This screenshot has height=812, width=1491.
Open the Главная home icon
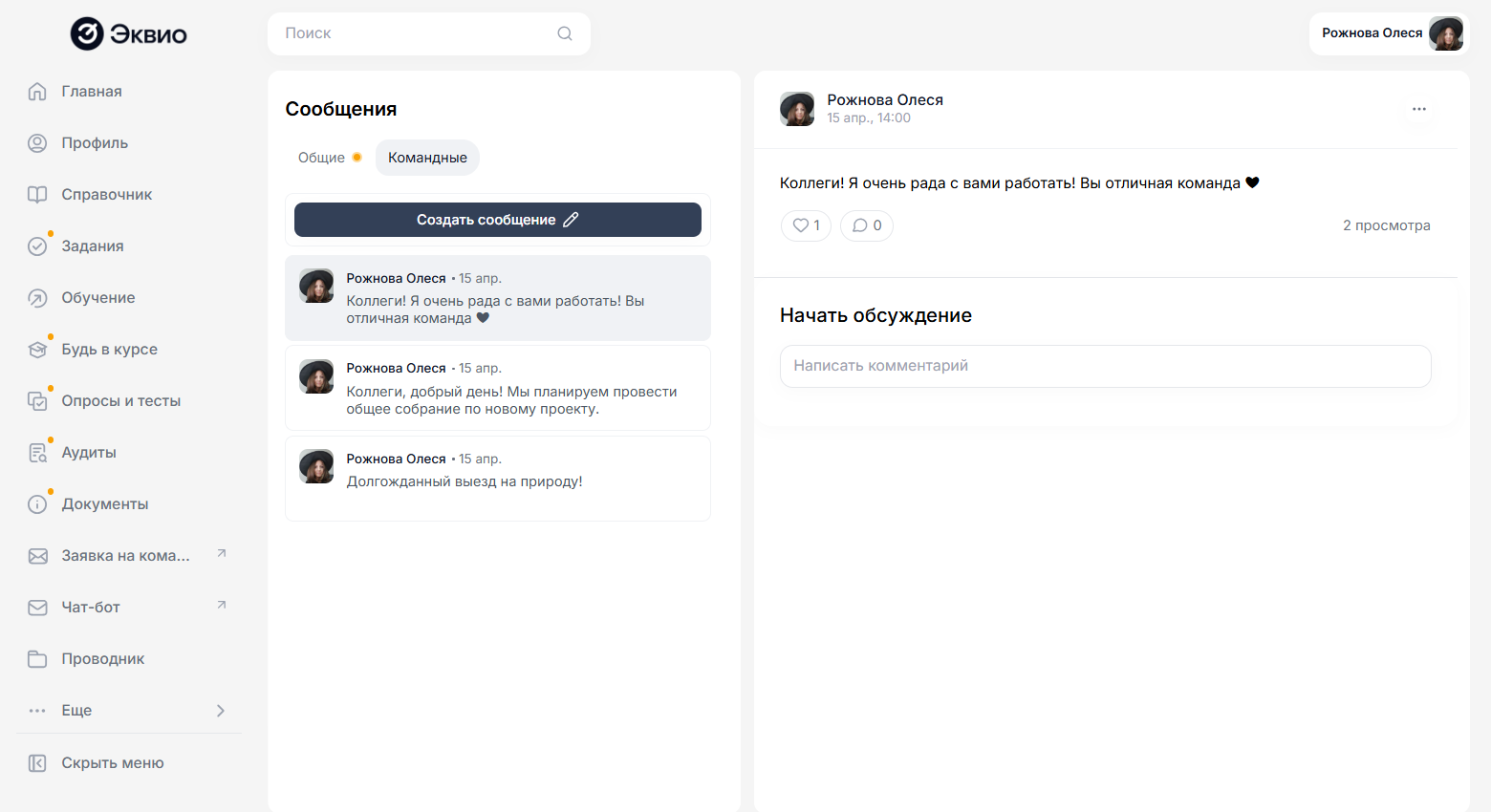click(37, 92)
